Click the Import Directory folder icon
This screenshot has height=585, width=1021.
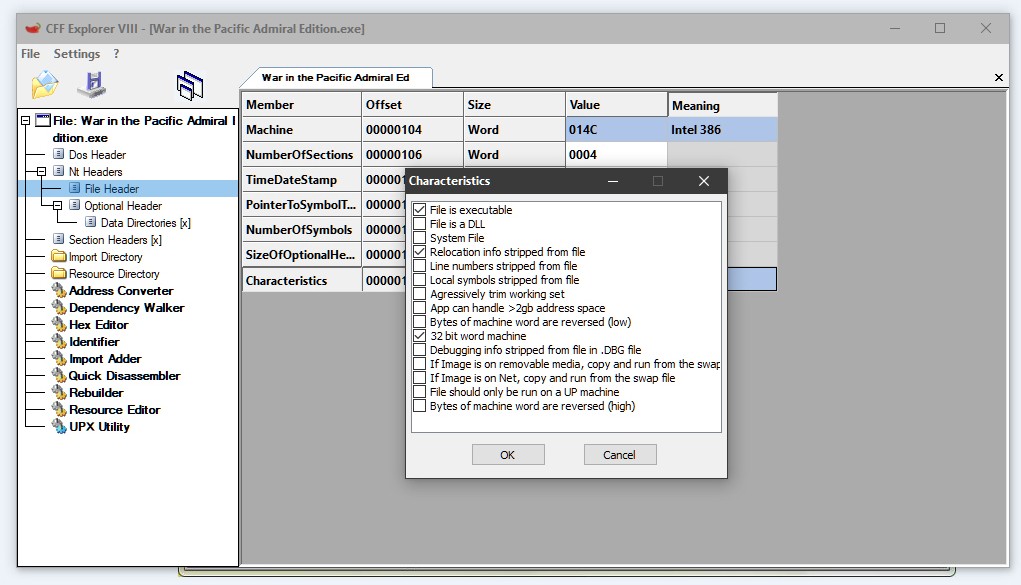point(59,256)
